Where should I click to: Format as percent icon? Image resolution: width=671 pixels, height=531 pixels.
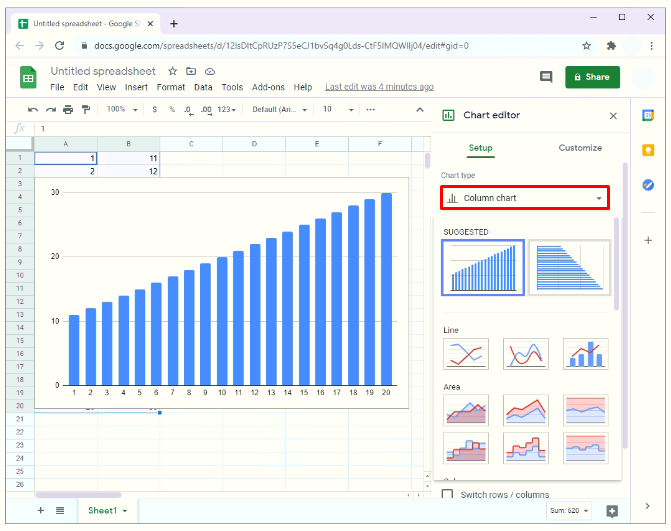pos(172,110)
